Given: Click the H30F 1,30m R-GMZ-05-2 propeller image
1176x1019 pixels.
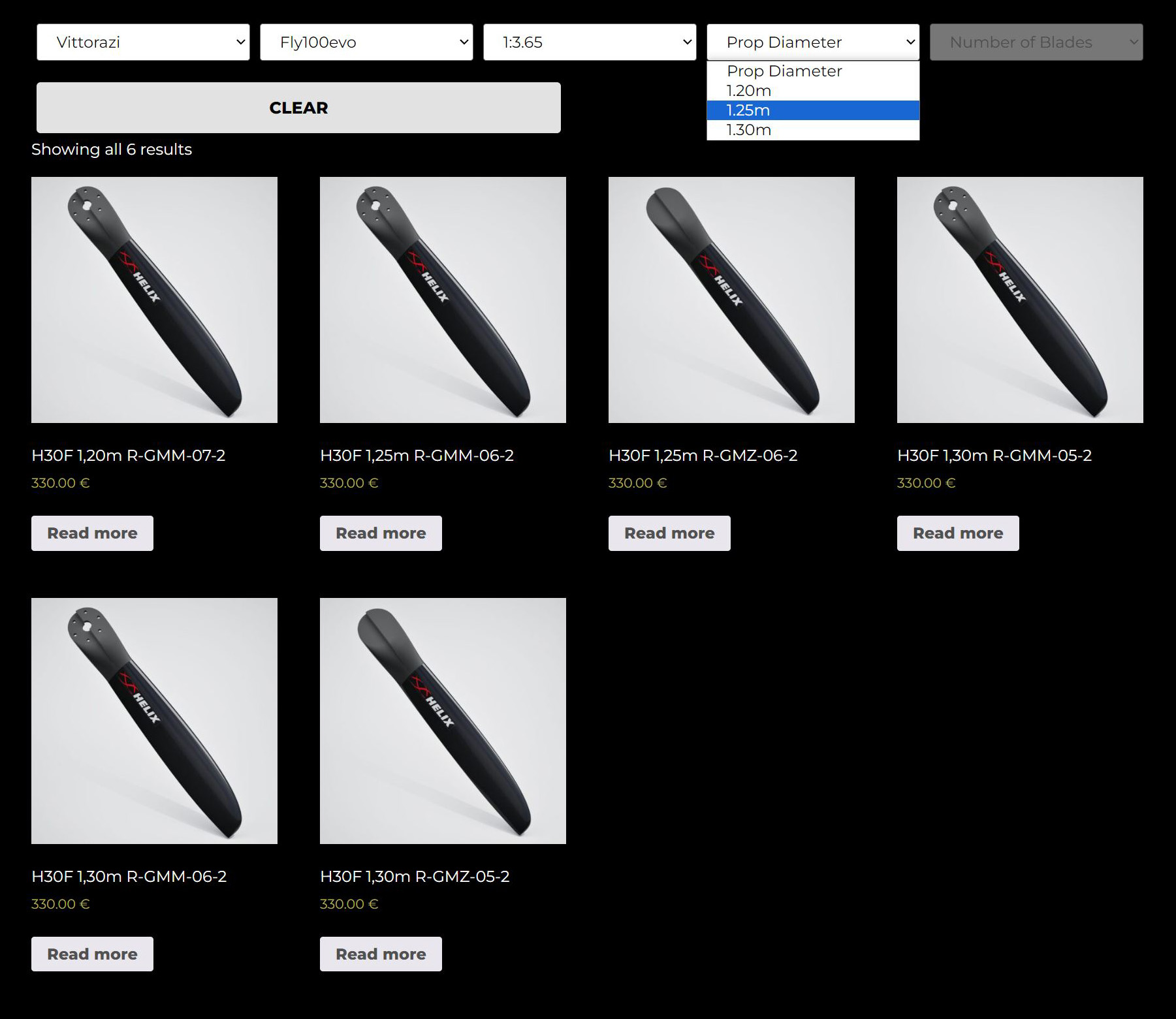Looking at the screenshot, I should point(442,721).
